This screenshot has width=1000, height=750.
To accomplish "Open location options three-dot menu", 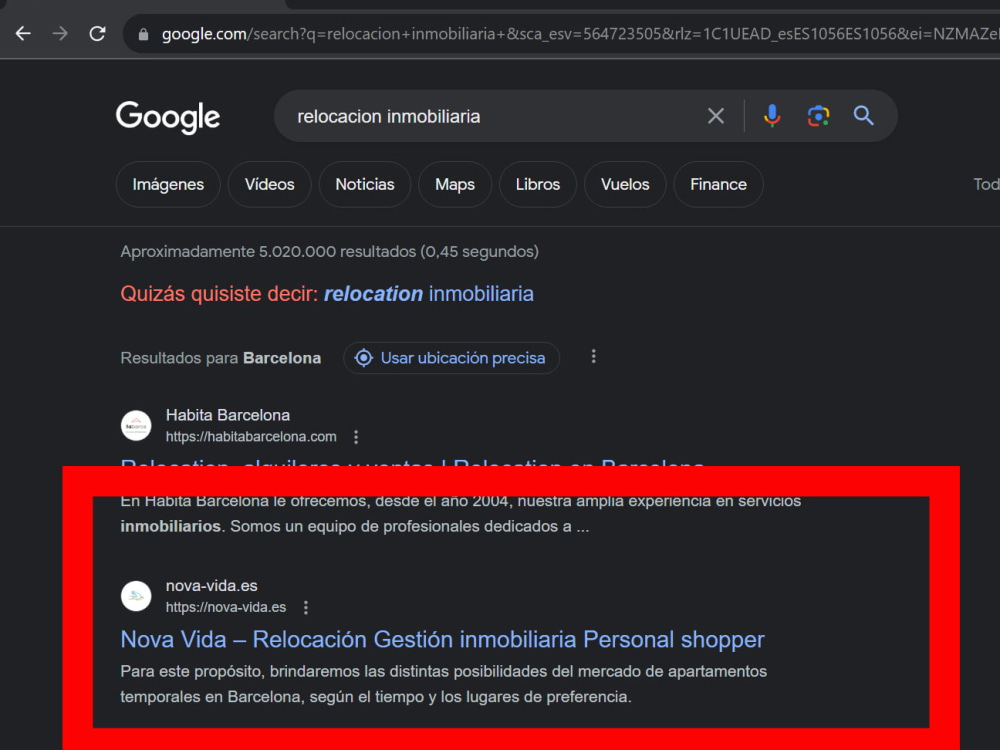I will pyautogui.click(x=594, y=357).
